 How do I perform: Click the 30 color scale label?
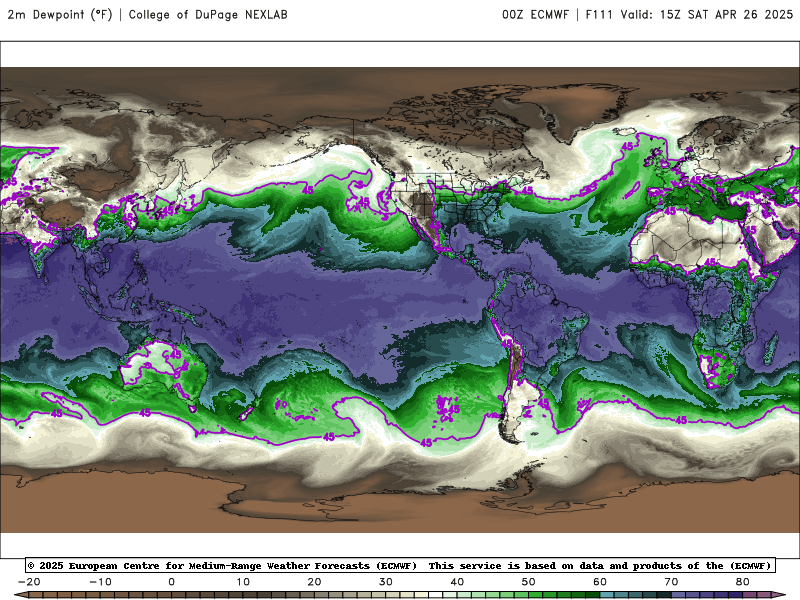[386, 582]
